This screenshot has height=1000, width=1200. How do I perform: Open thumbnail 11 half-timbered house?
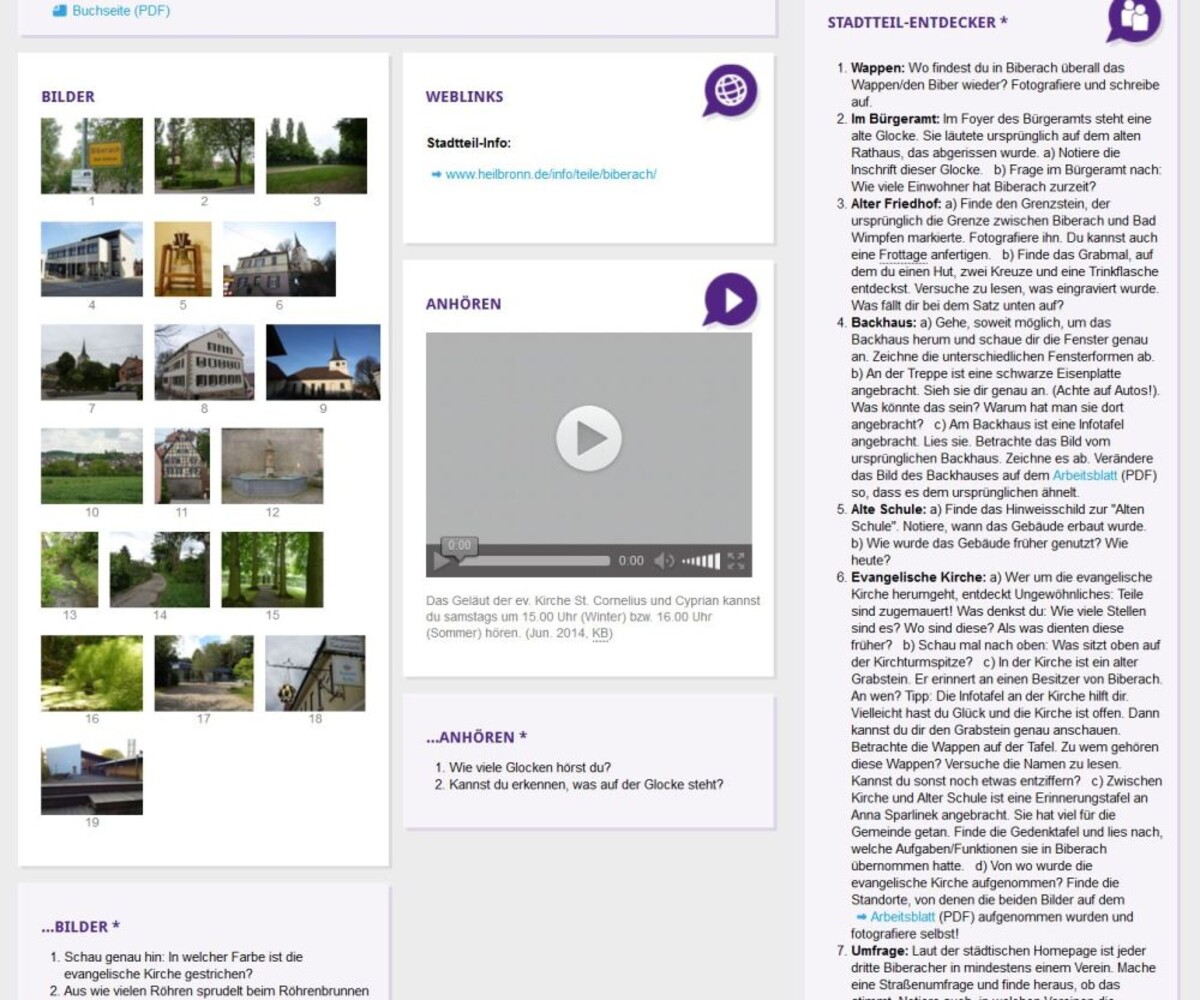coord(182,466)
